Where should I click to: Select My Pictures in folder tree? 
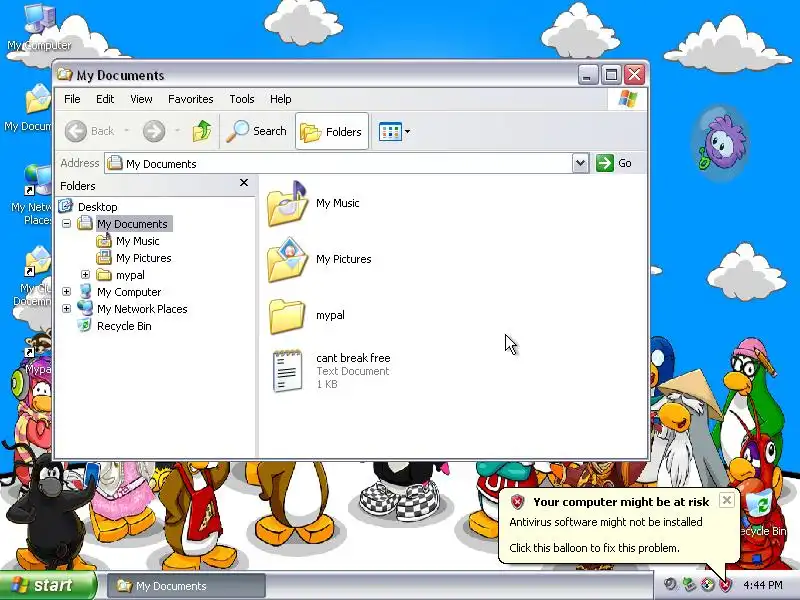[144, 258]
